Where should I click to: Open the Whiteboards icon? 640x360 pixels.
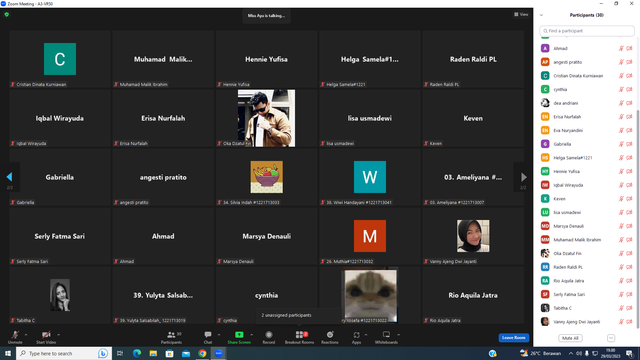point(386,334)
